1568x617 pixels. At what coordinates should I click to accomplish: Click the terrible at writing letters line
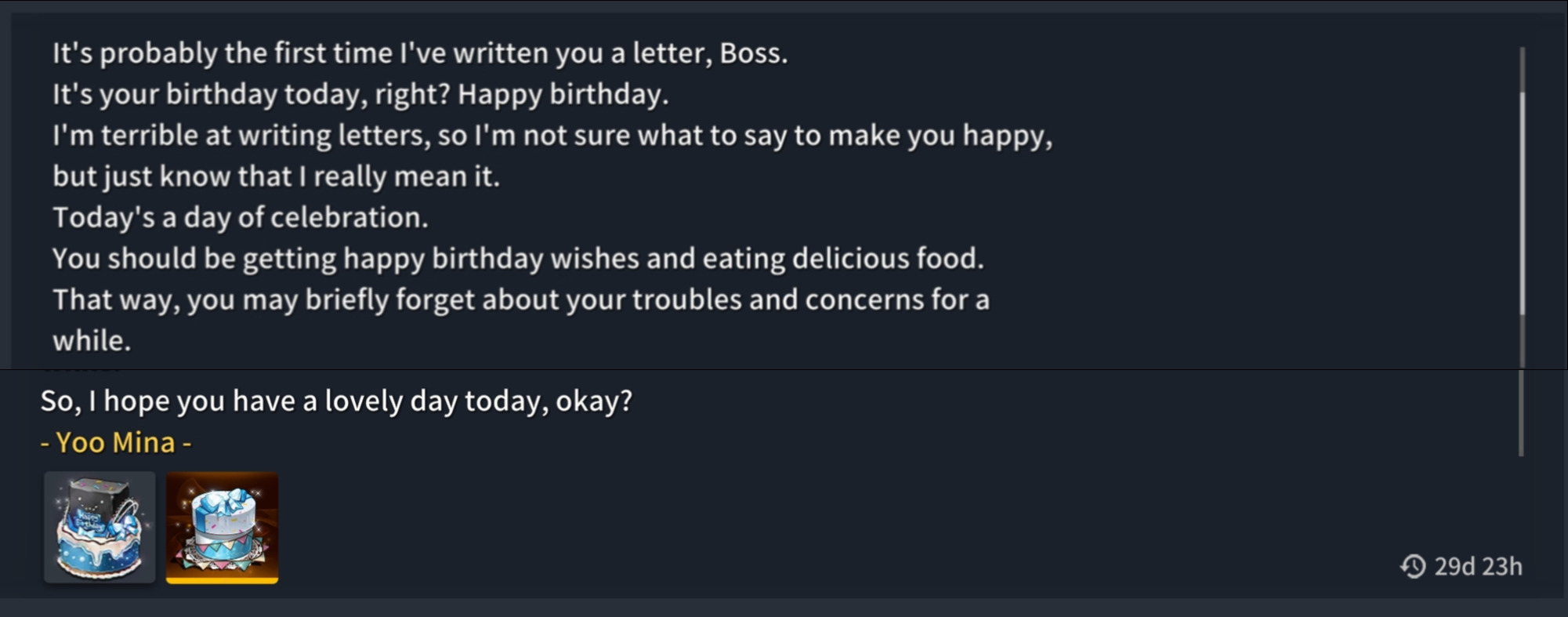point(552,136)
